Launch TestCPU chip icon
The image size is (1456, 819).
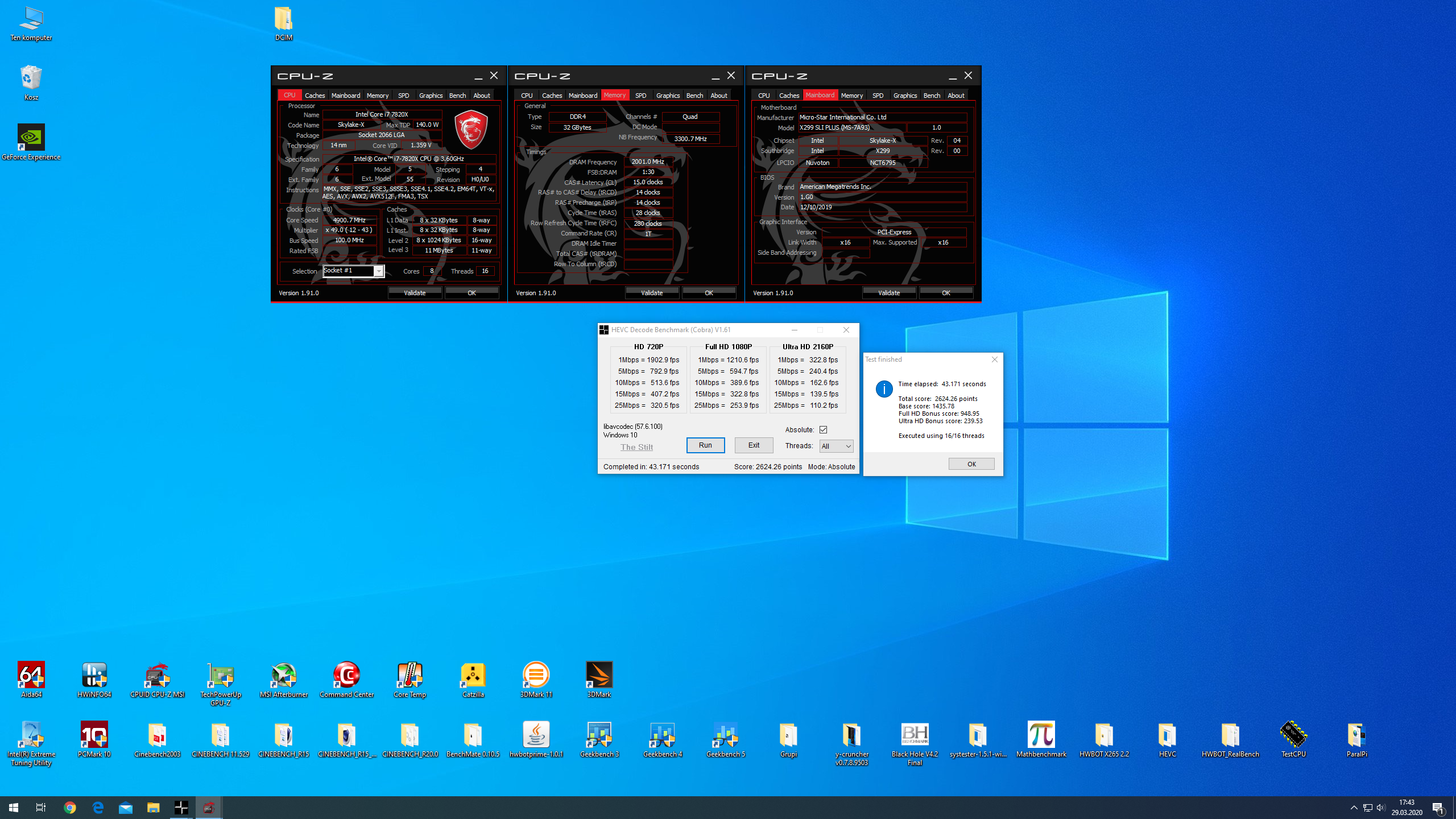(1294, 739)
